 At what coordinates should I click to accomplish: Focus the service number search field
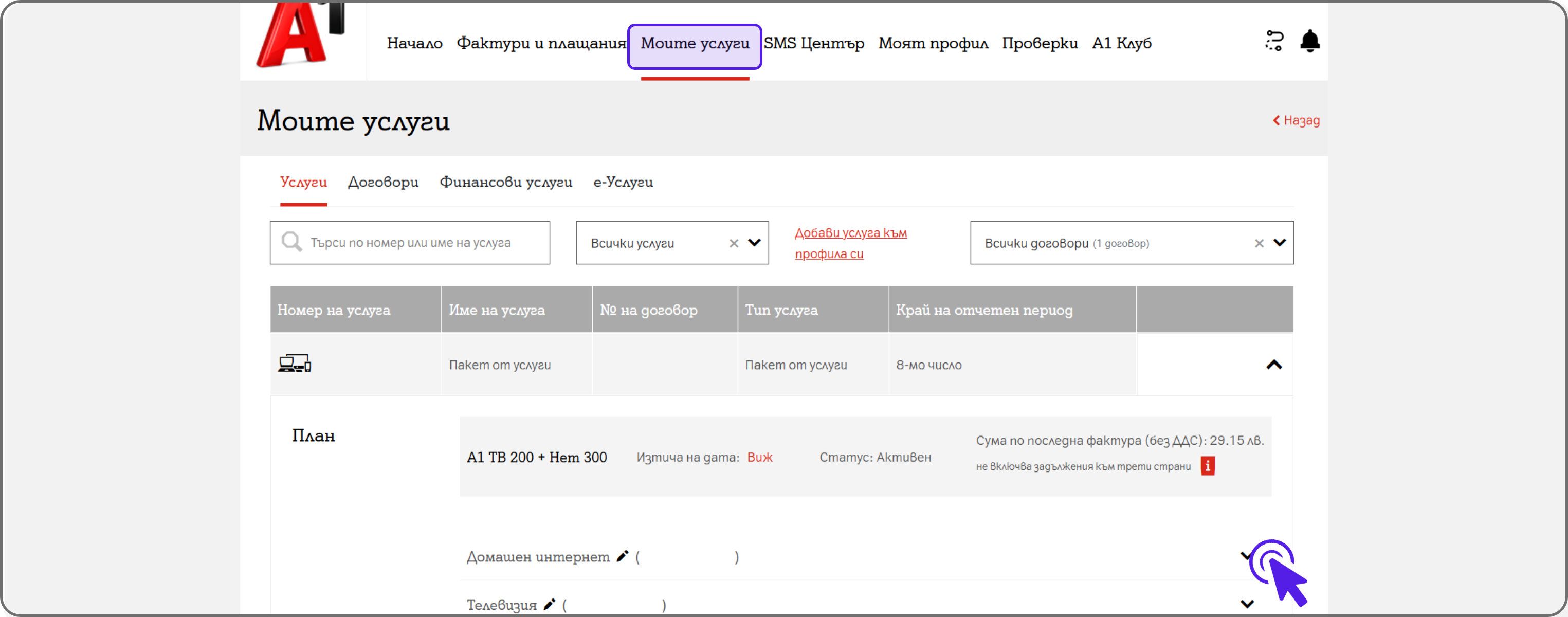pos(410,243)
